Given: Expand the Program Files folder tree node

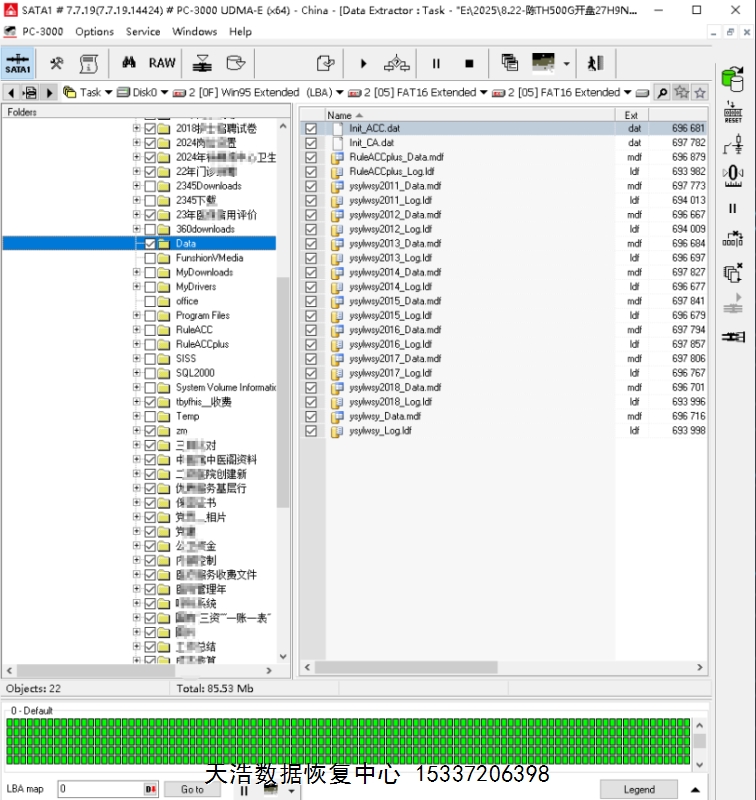Looking at the screenshot, I should tap(137, 315).
